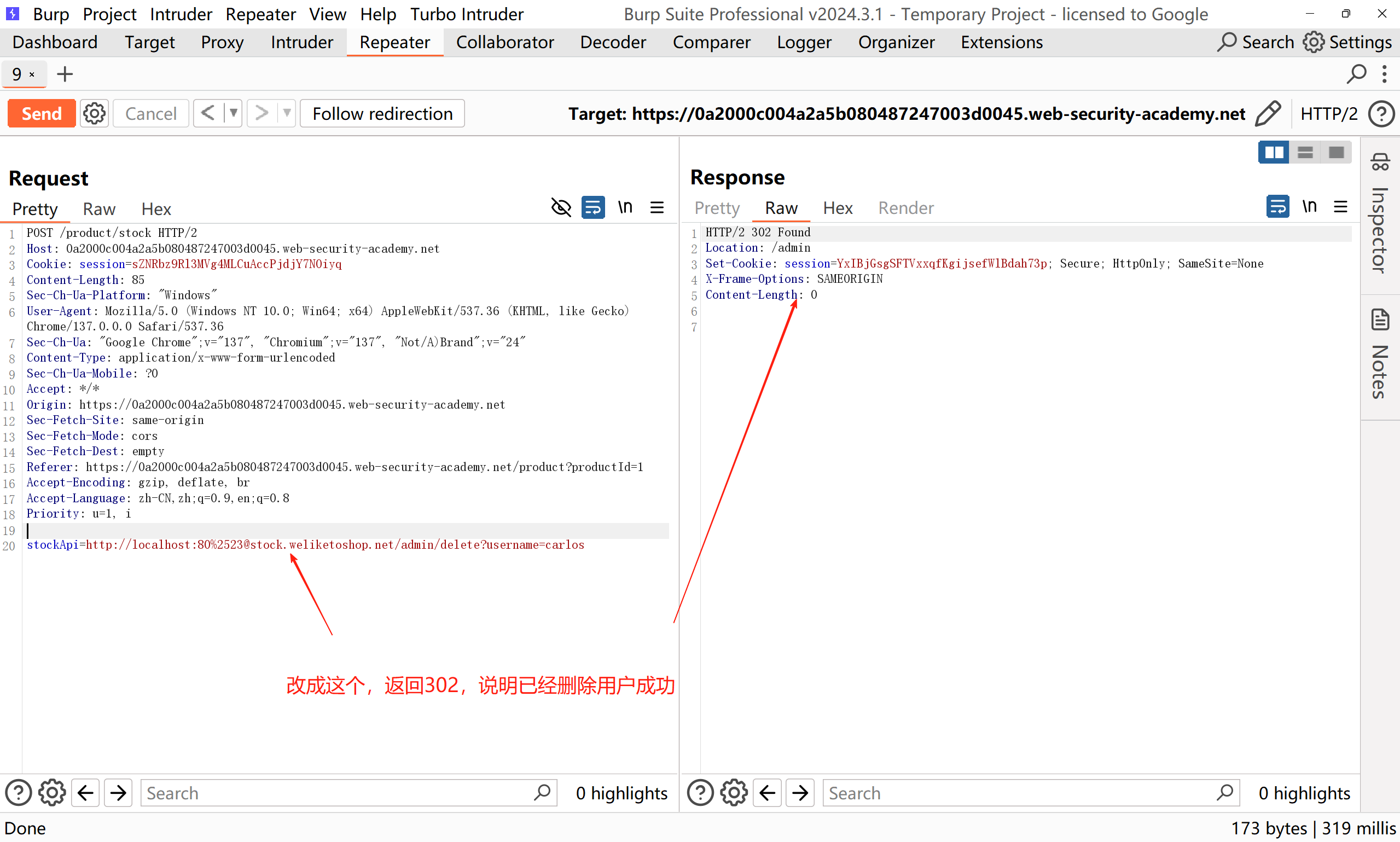Image resolution: width=1400 pixels, height=842 pixels.
Task: Open Request panel hamburger options menu
Action: pos(657,208)
